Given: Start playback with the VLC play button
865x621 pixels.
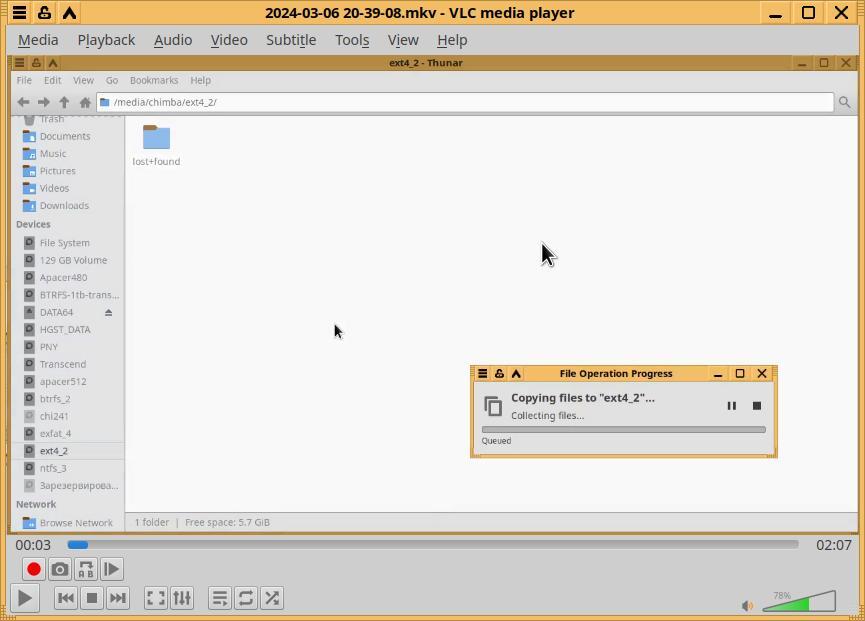Looking at the screenshot, I should 25,598.
